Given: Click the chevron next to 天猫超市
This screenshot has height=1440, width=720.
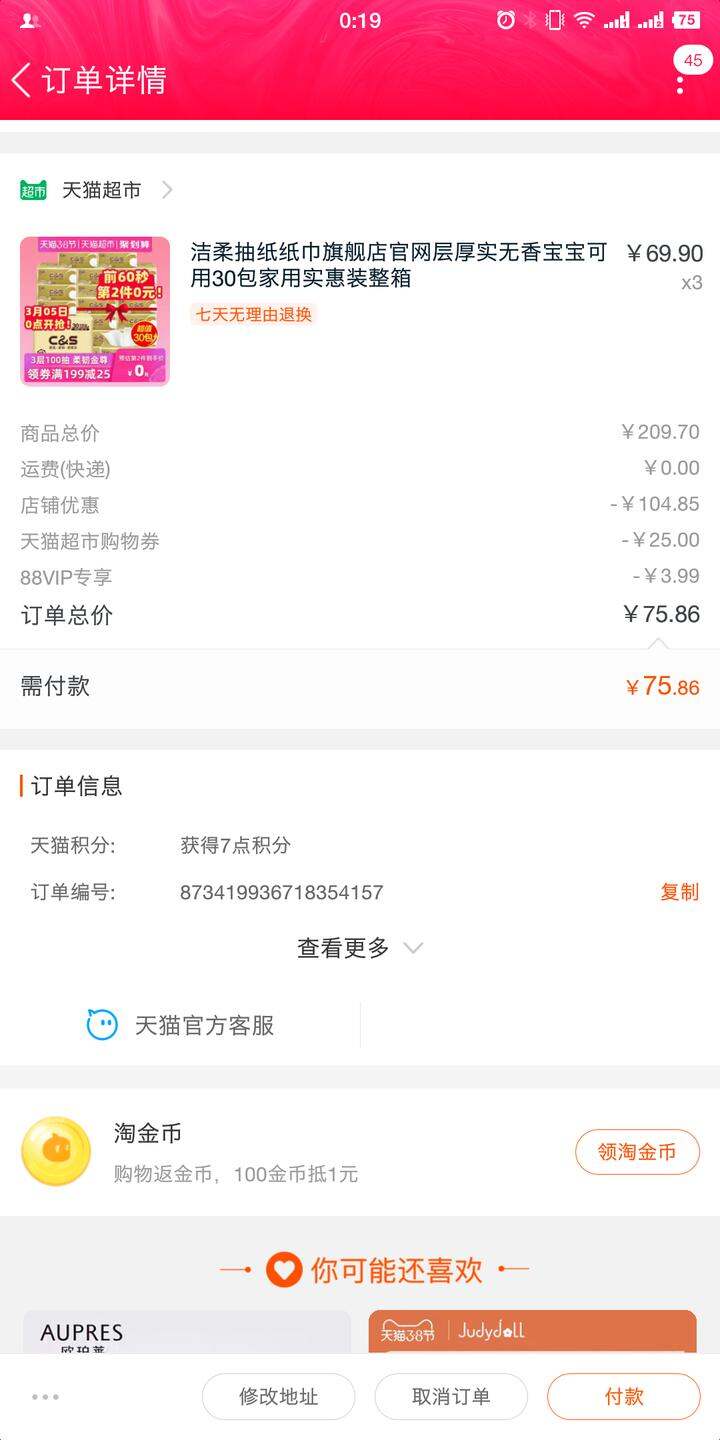Looking at the screenshot, I should [x=167, y=190].
